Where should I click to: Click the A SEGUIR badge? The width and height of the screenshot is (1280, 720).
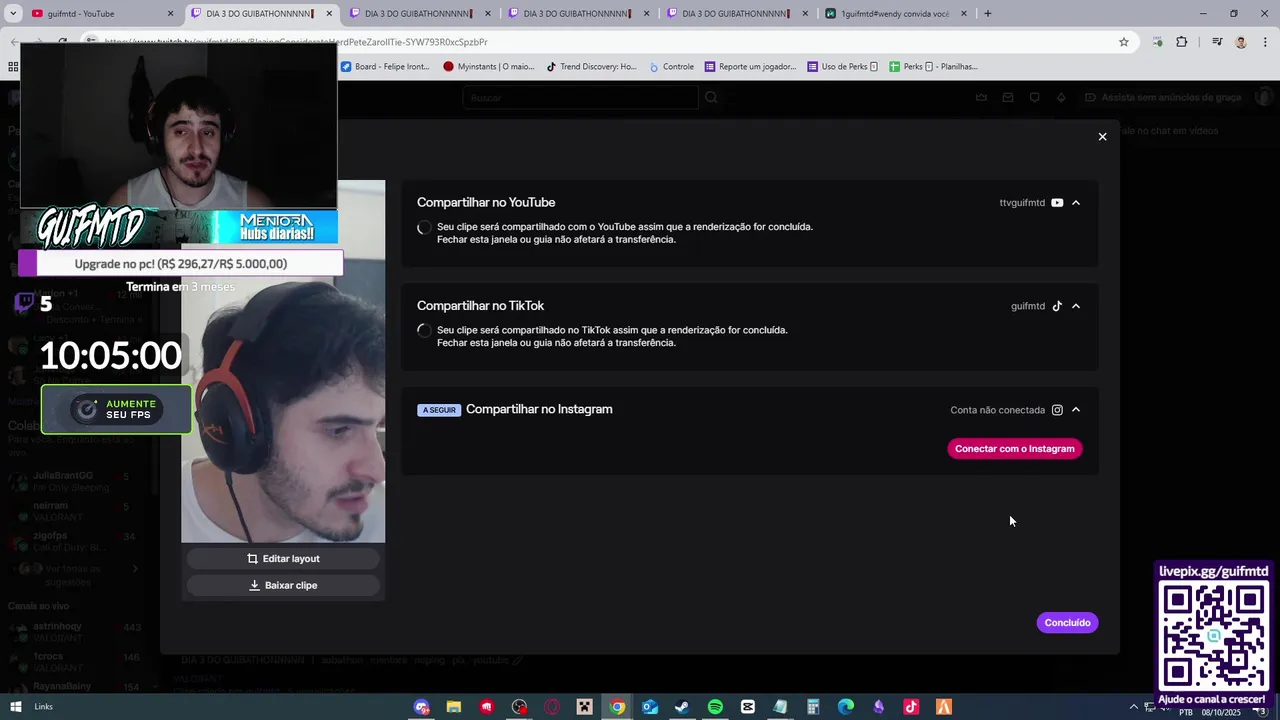tap(439, 410)
